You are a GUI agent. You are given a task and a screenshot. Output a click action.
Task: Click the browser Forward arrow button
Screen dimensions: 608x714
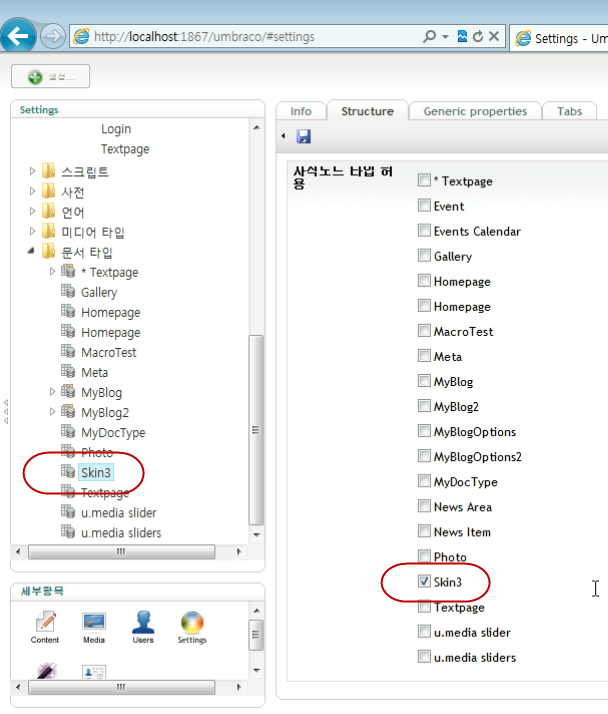pyautogui.click(x=52, y=36)
